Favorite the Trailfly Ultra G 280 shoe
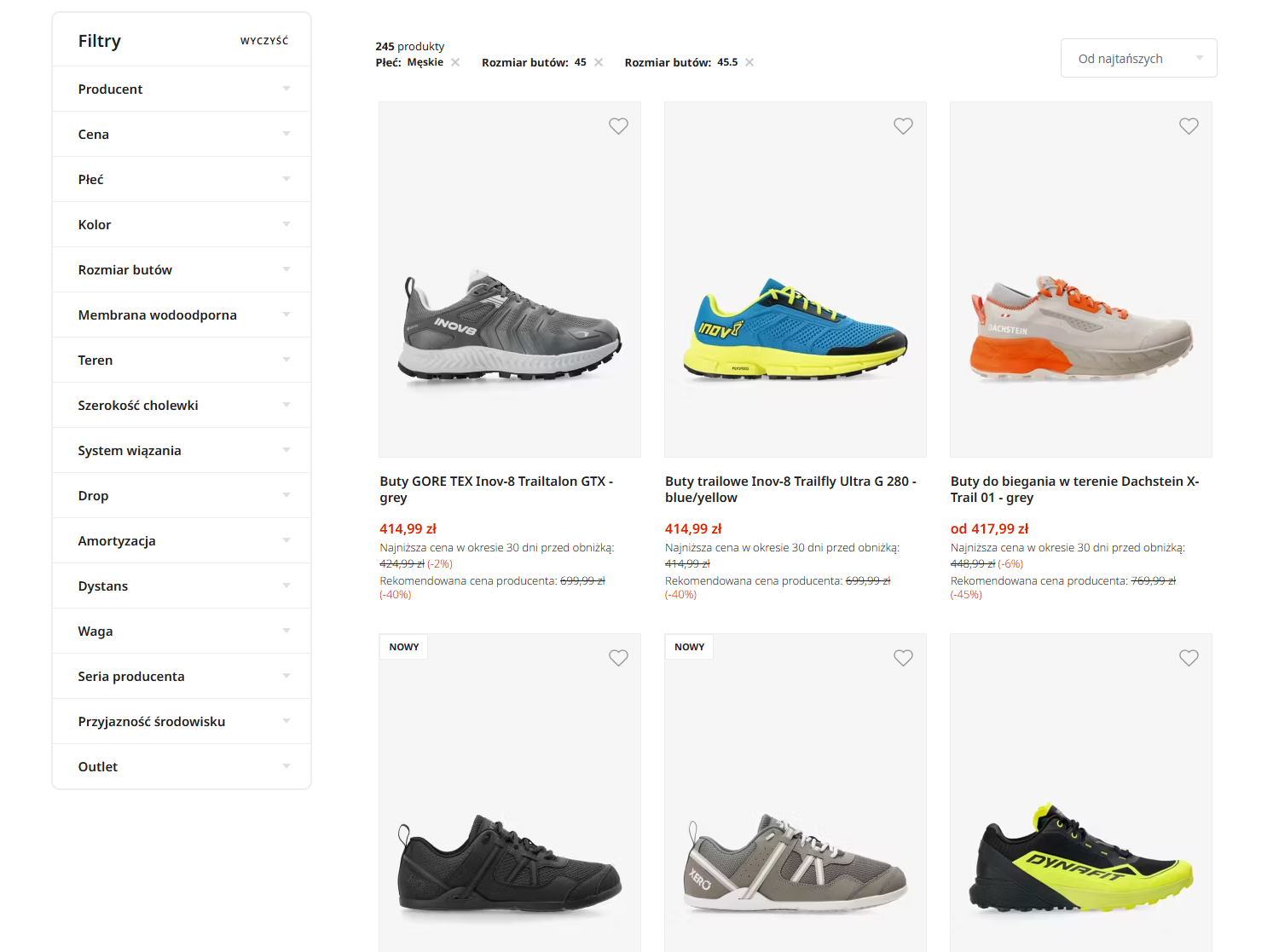The image size is (1273, 952). 903,126
